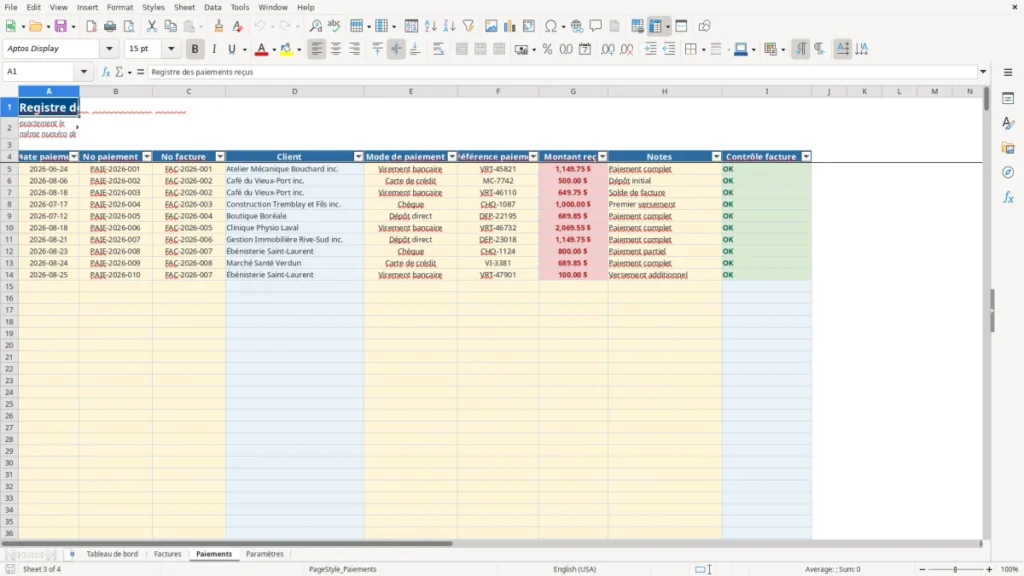This screenshot has height=576, width=1024.
Task: Click the vertical scrollbar thumb
Action: [986, 98]
